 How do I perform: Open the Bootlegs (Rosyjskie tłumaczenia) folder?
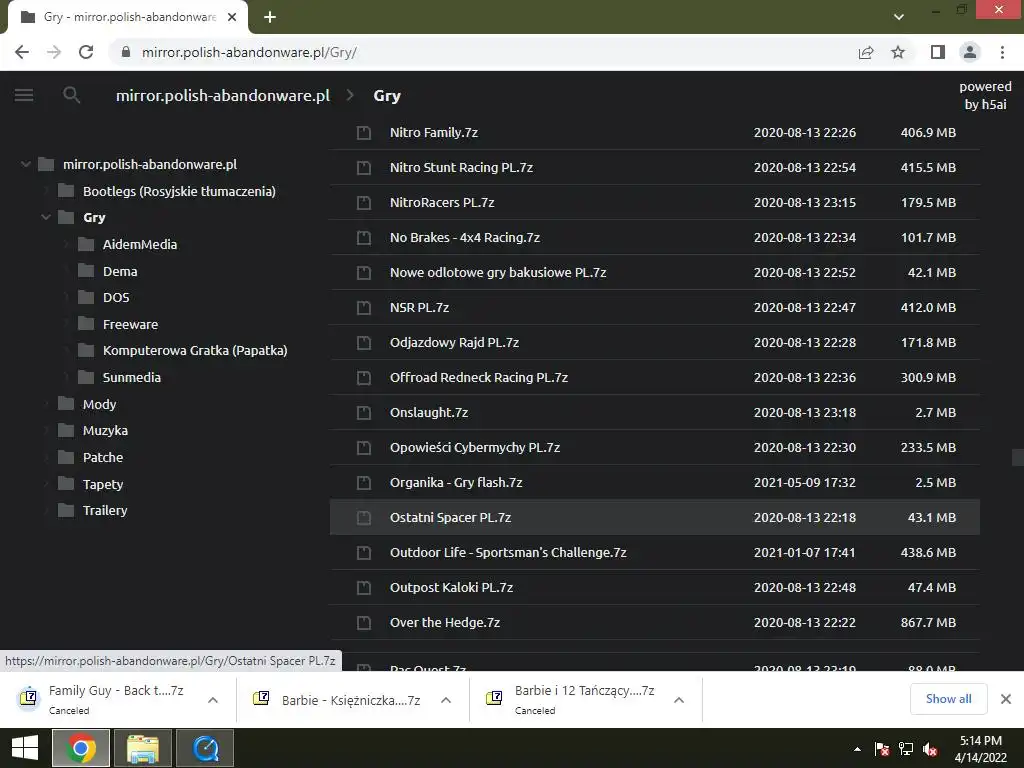coord(179,191)
